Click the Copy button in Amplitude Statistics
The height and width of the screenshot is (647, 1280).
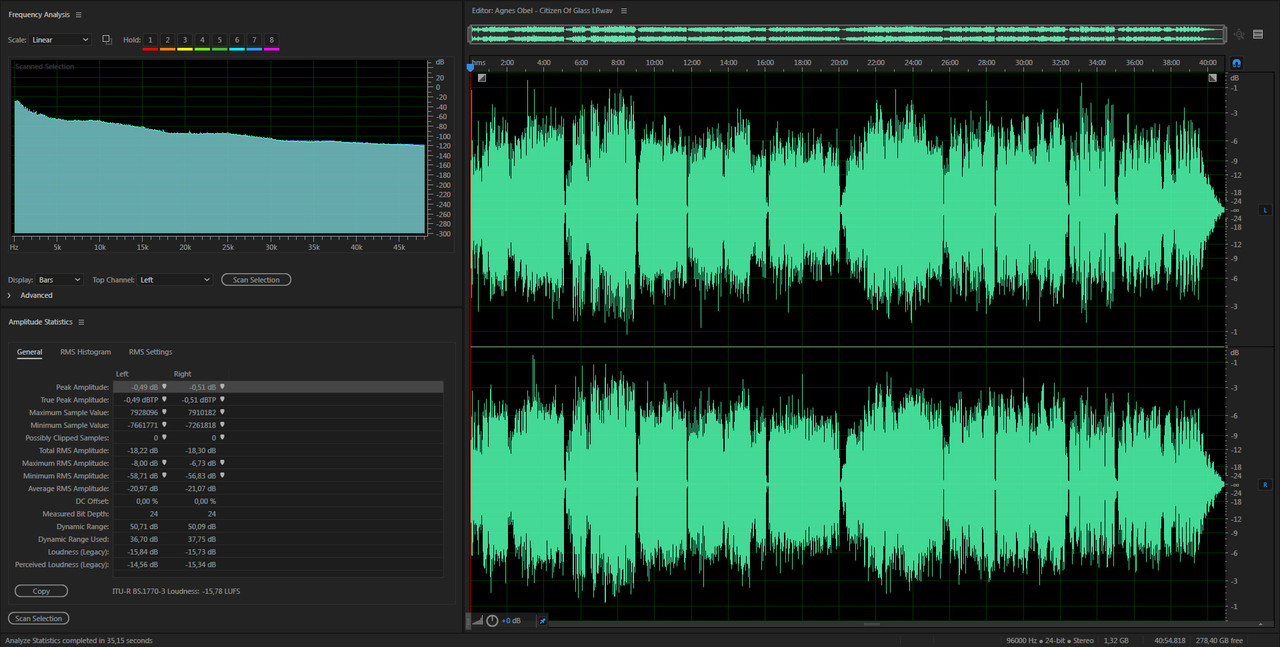click(41, 591)
